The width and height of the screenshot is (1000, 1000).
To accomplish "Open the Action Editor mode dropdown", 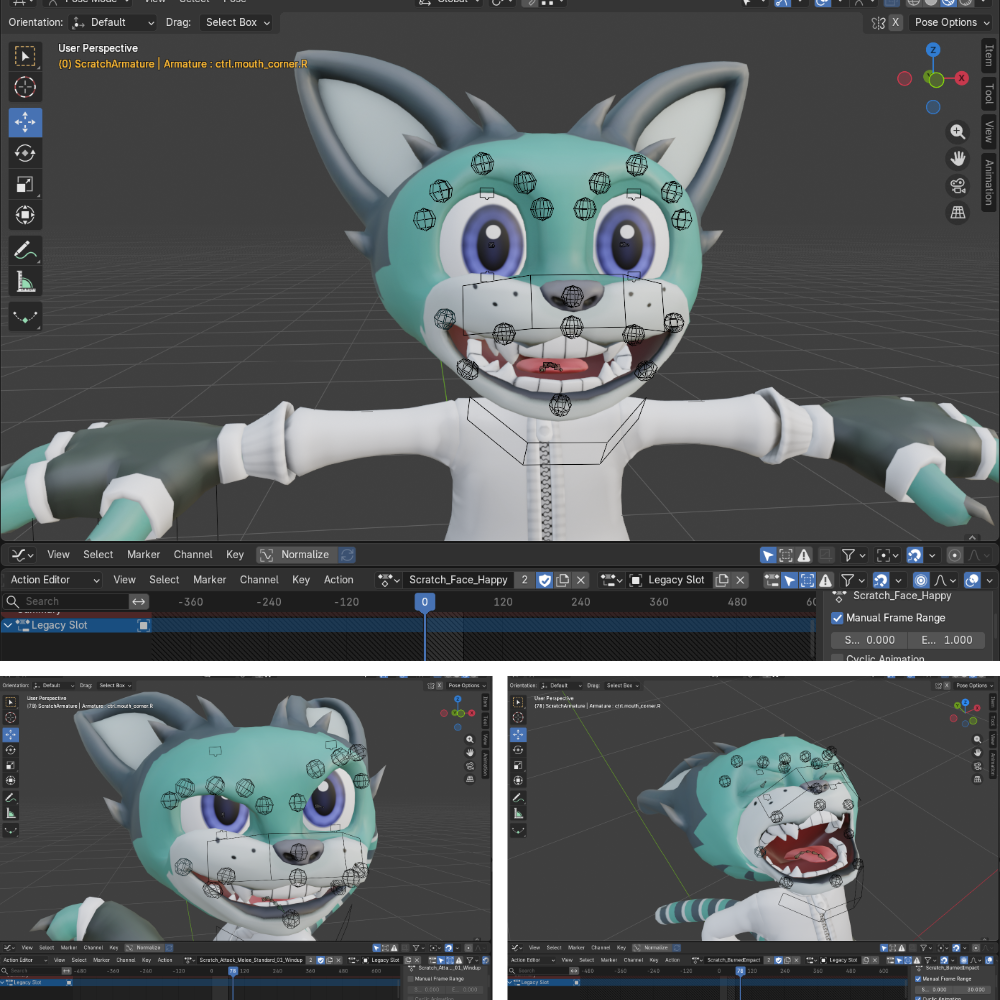I will pos(53,580).
